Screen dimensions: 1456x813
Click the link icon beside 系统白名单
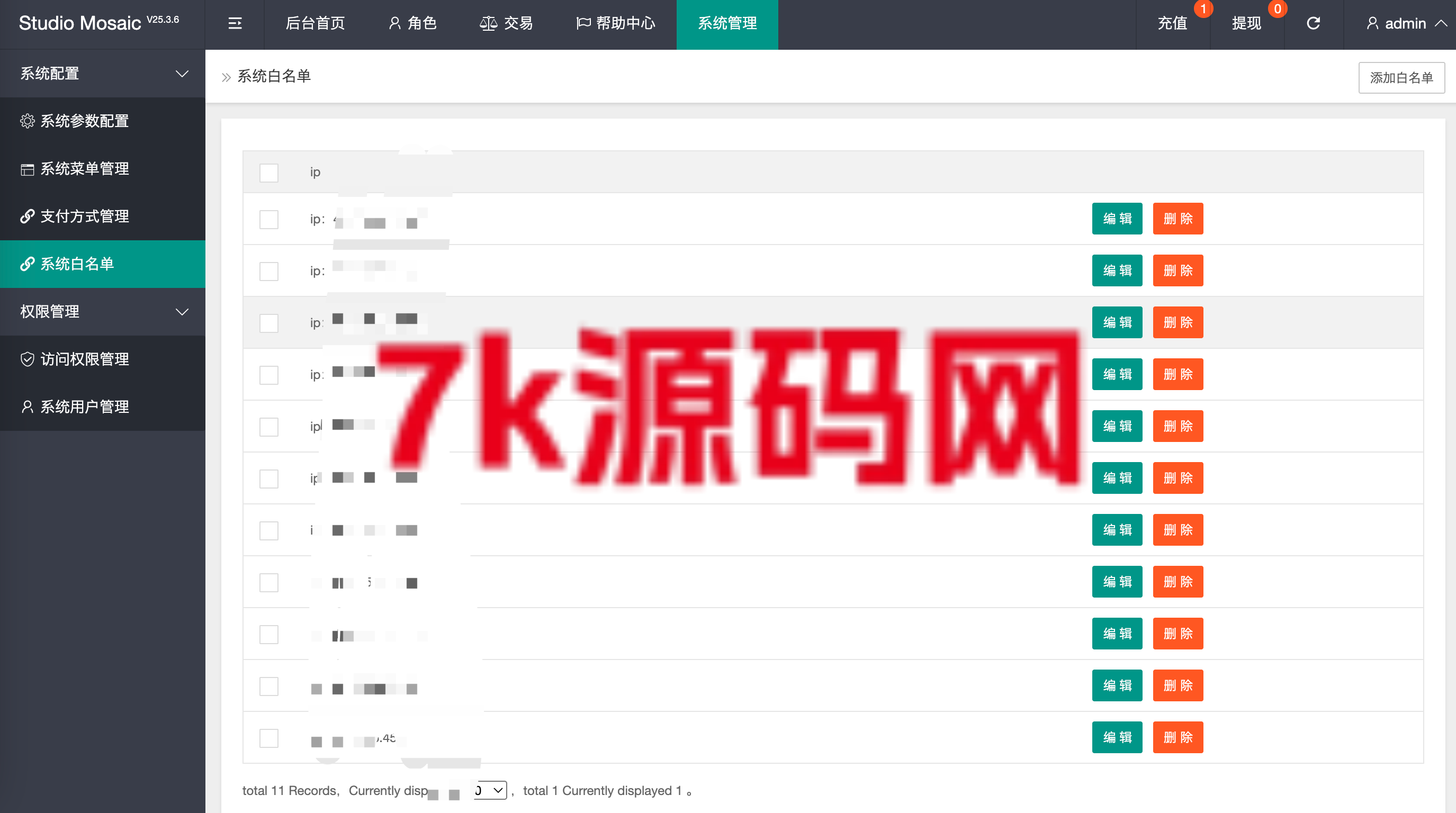(x=27, y=264)
